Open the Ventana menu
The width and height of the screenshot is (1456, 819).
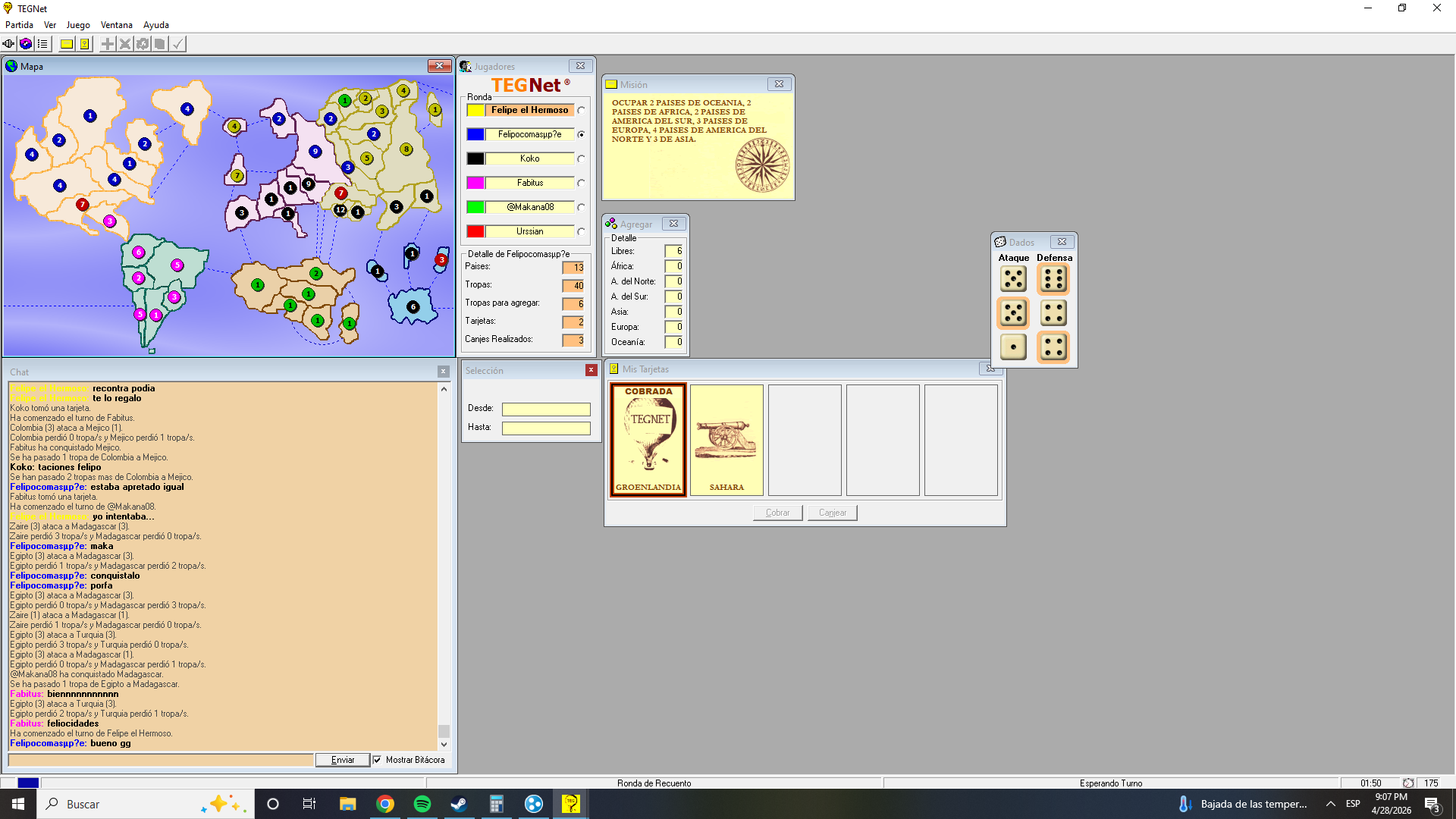116,25
